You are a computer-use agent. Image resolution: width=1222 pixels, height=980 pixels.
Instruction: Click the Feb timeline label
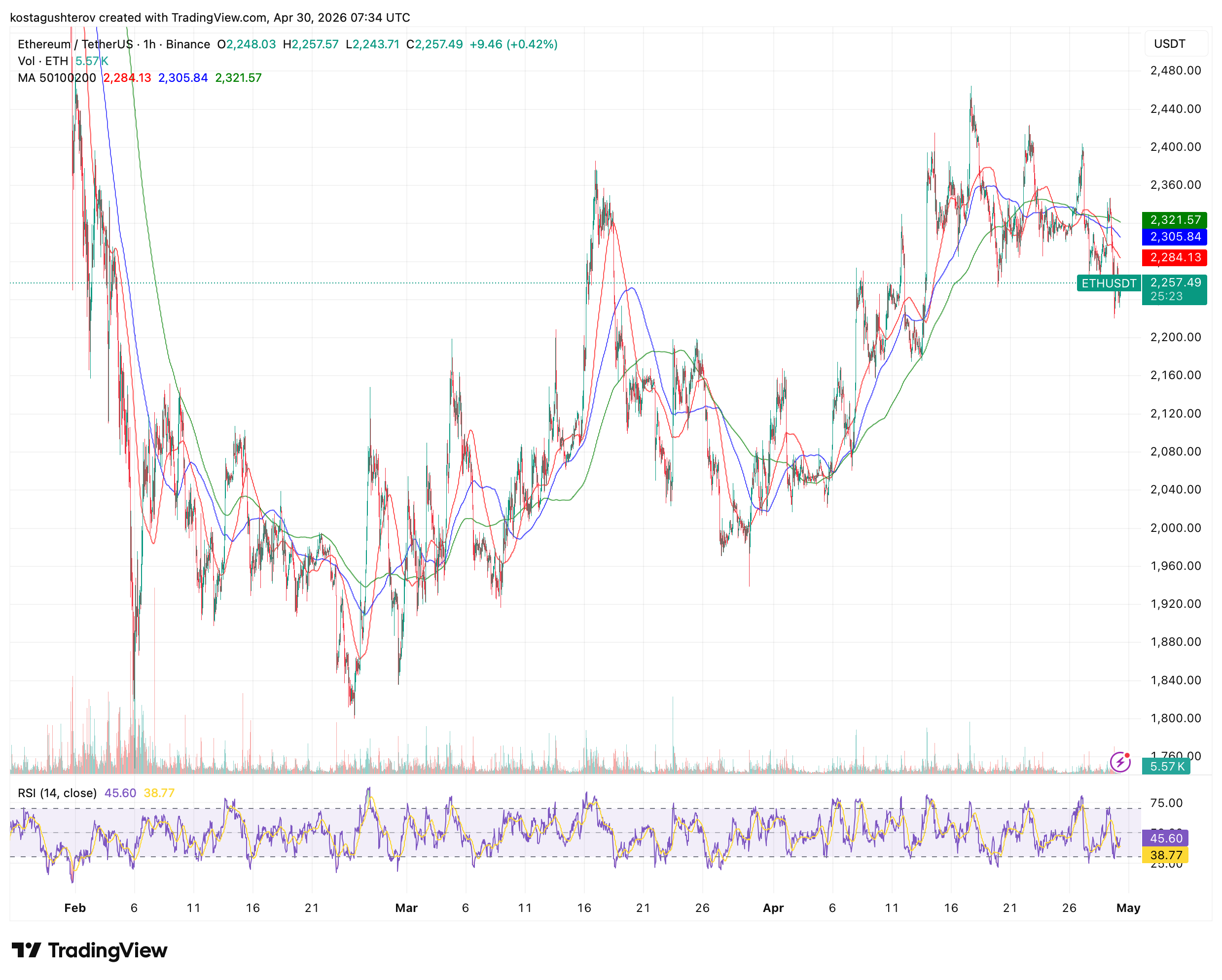pyautogui.click(x=75, y=908)
